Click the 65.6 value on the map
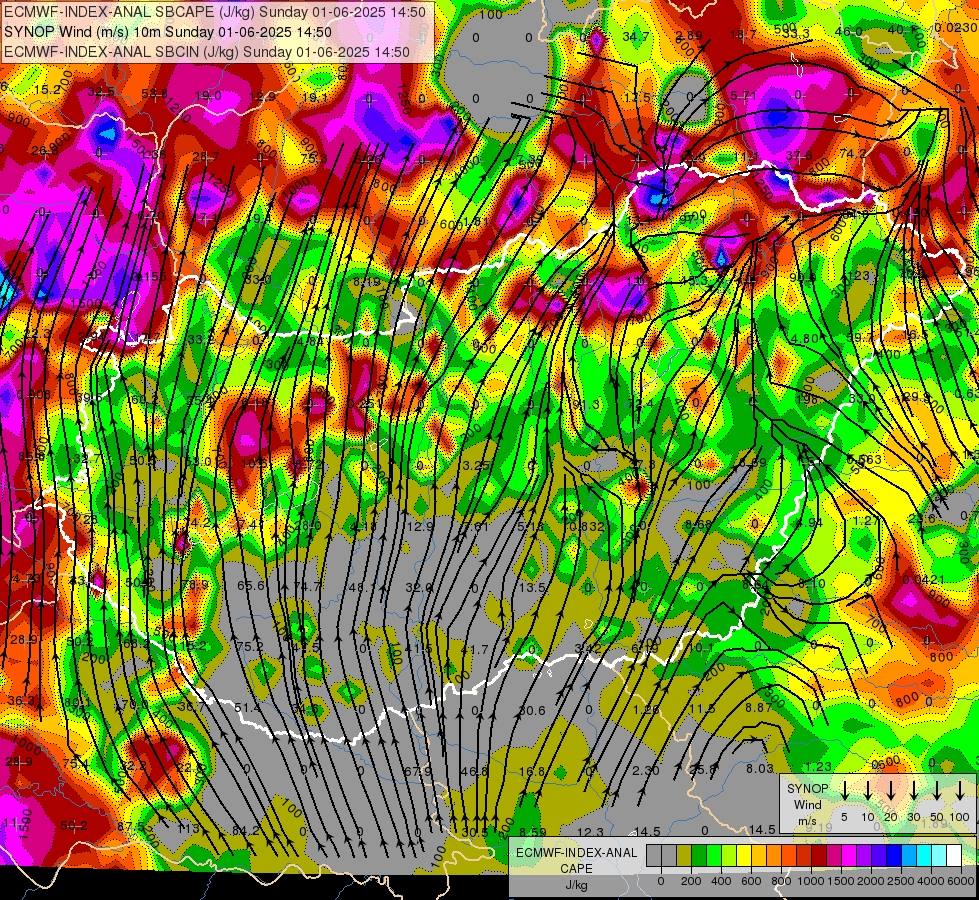979x900 pixels. pyautogui.click(x=251, y=585)
